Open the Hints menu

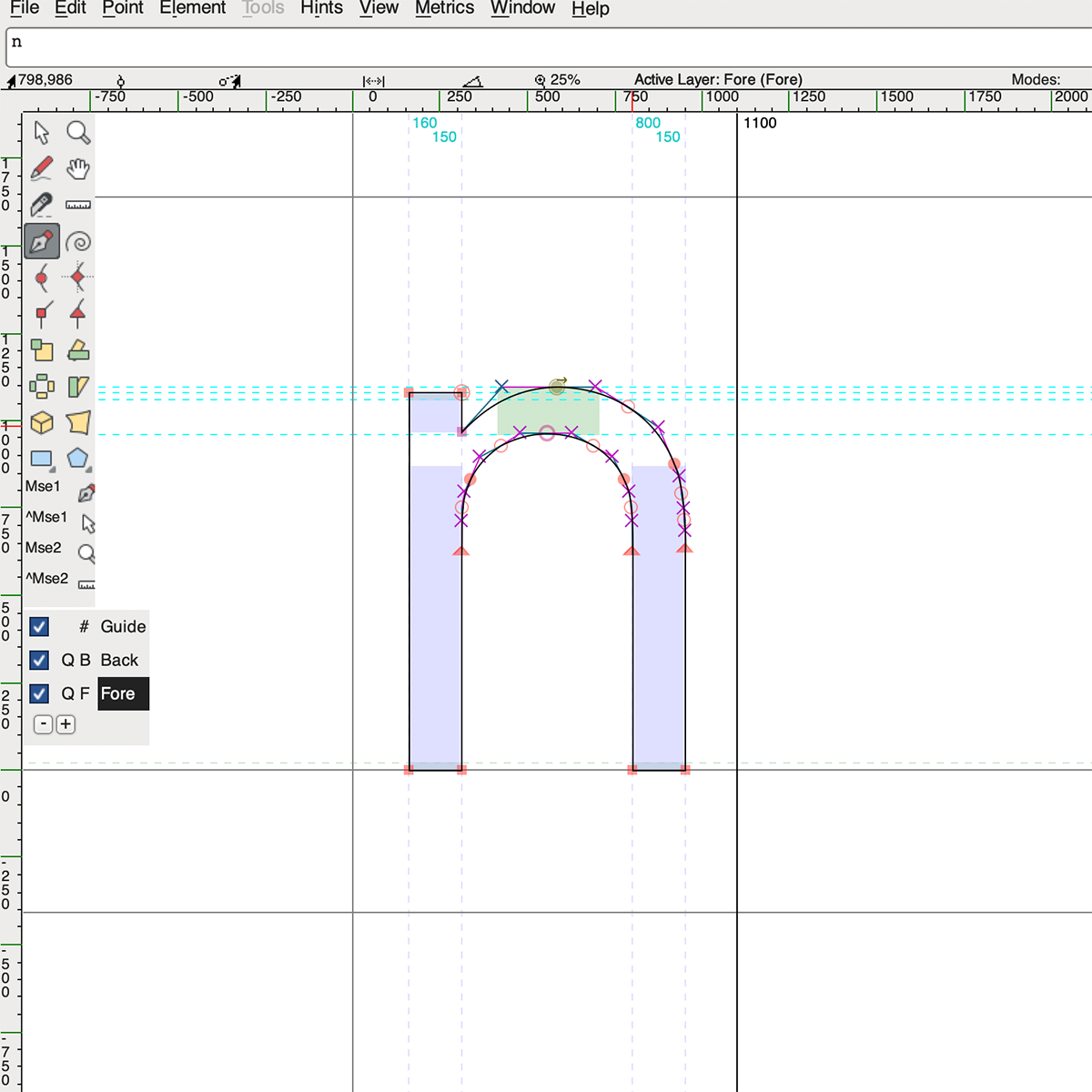point(321,8)
